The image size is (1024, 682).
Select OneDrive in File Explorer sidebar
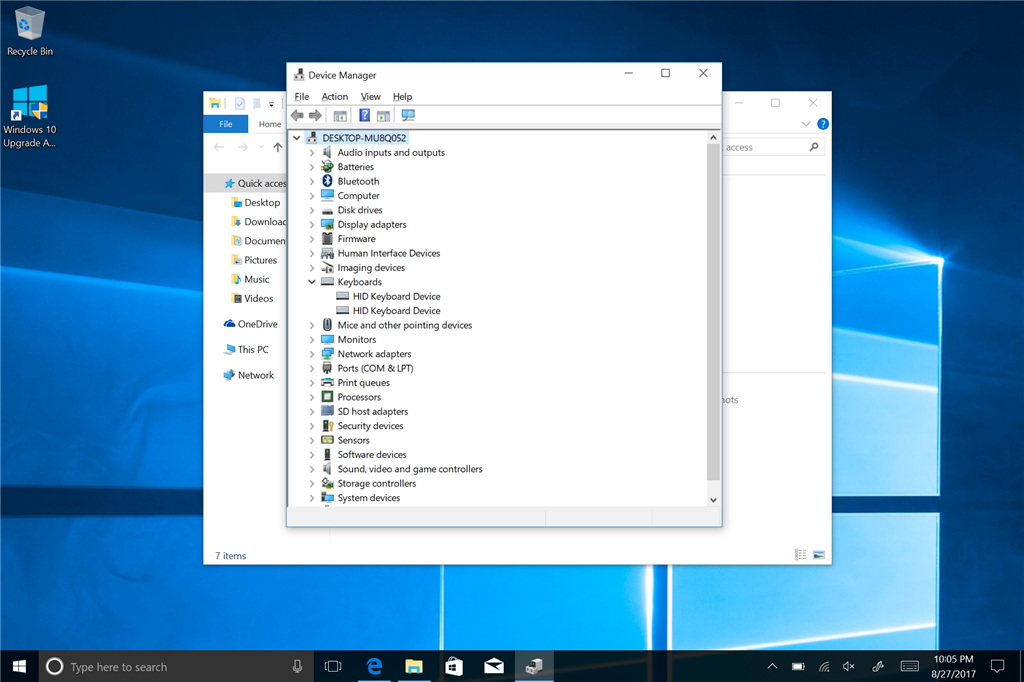point(257,324)
